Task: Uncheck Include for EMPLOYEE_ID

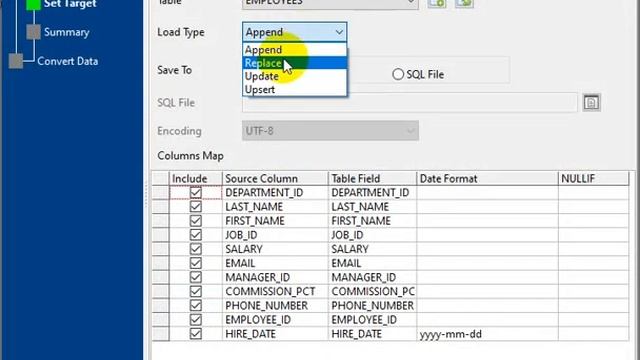Action: [x=196, y=320]
